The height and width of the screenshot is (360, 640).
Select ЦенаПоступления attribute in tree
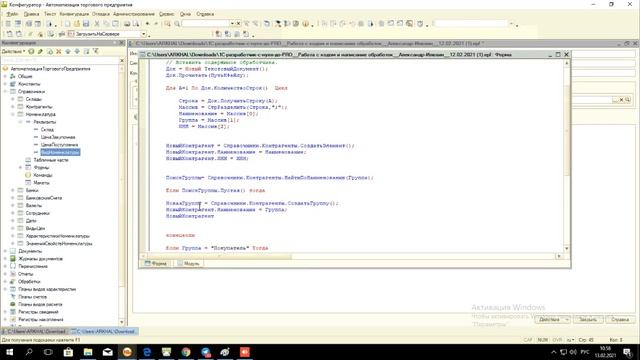click(x=59, y=145)
